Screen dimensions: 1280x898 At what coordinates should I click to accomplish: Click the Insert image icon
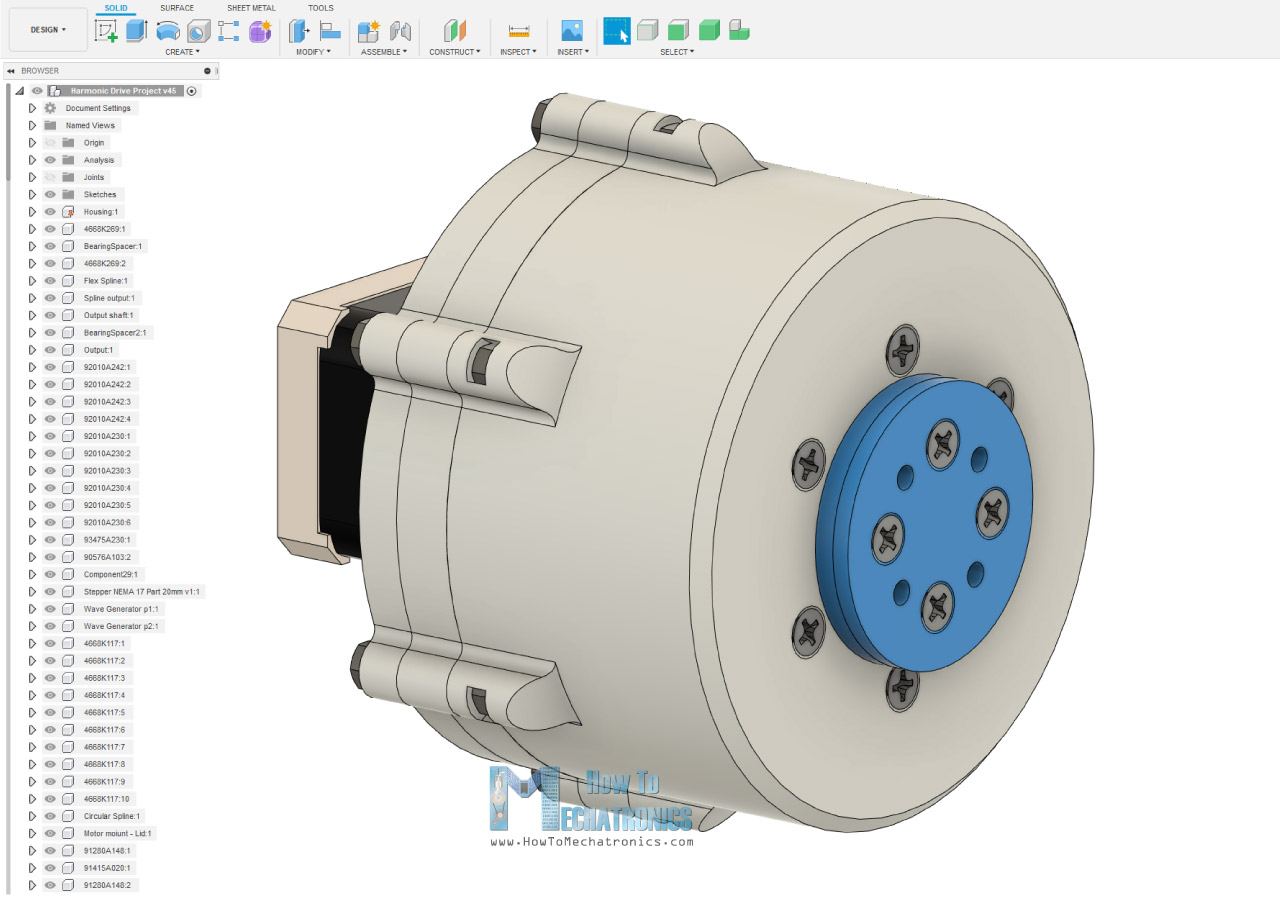[x=570, y=31]
